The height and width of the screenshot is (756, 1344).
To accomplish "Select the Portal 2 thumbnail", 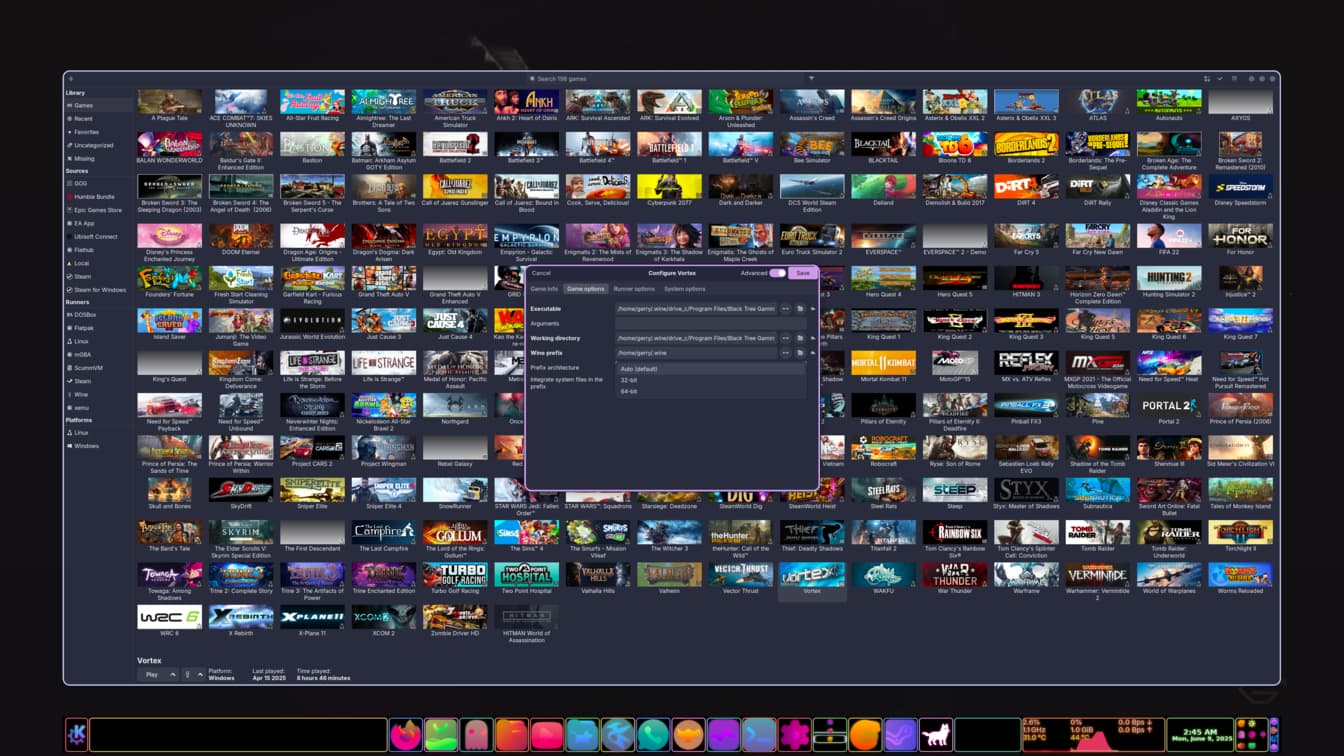I will pos(1169,405).
